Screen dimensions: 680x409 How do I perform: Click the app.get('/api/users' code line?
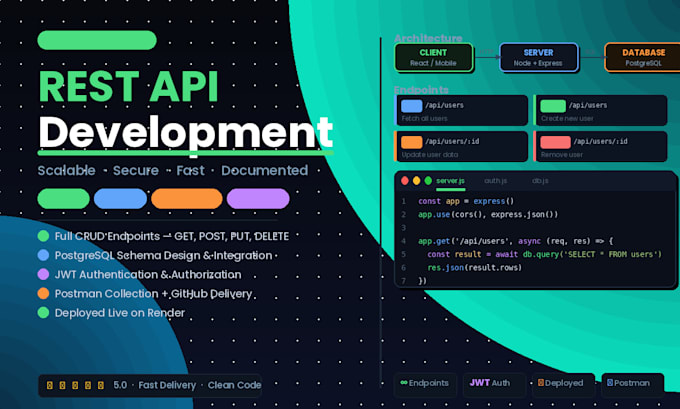tap(516, 241)
